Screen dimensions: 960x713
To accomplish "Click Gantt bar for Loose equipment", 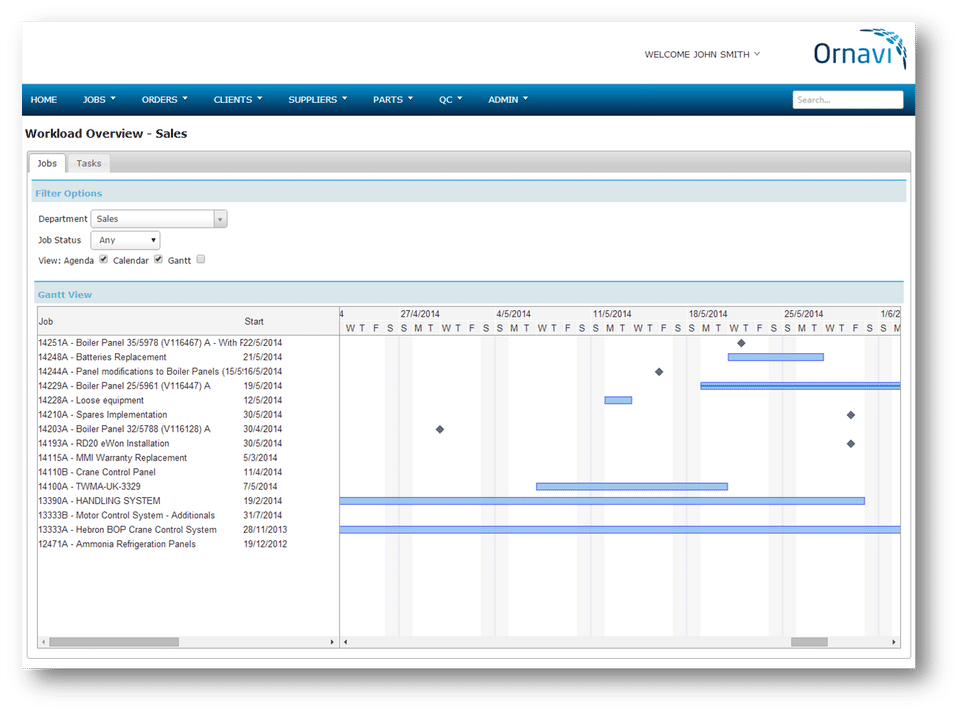I will 618,400.
